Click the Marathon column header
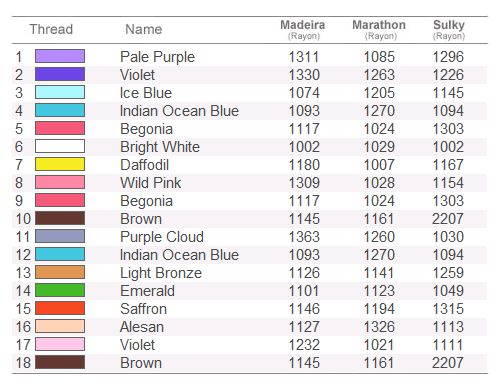Viewport: 500px width, 384px height. click(x=379, y=29)
